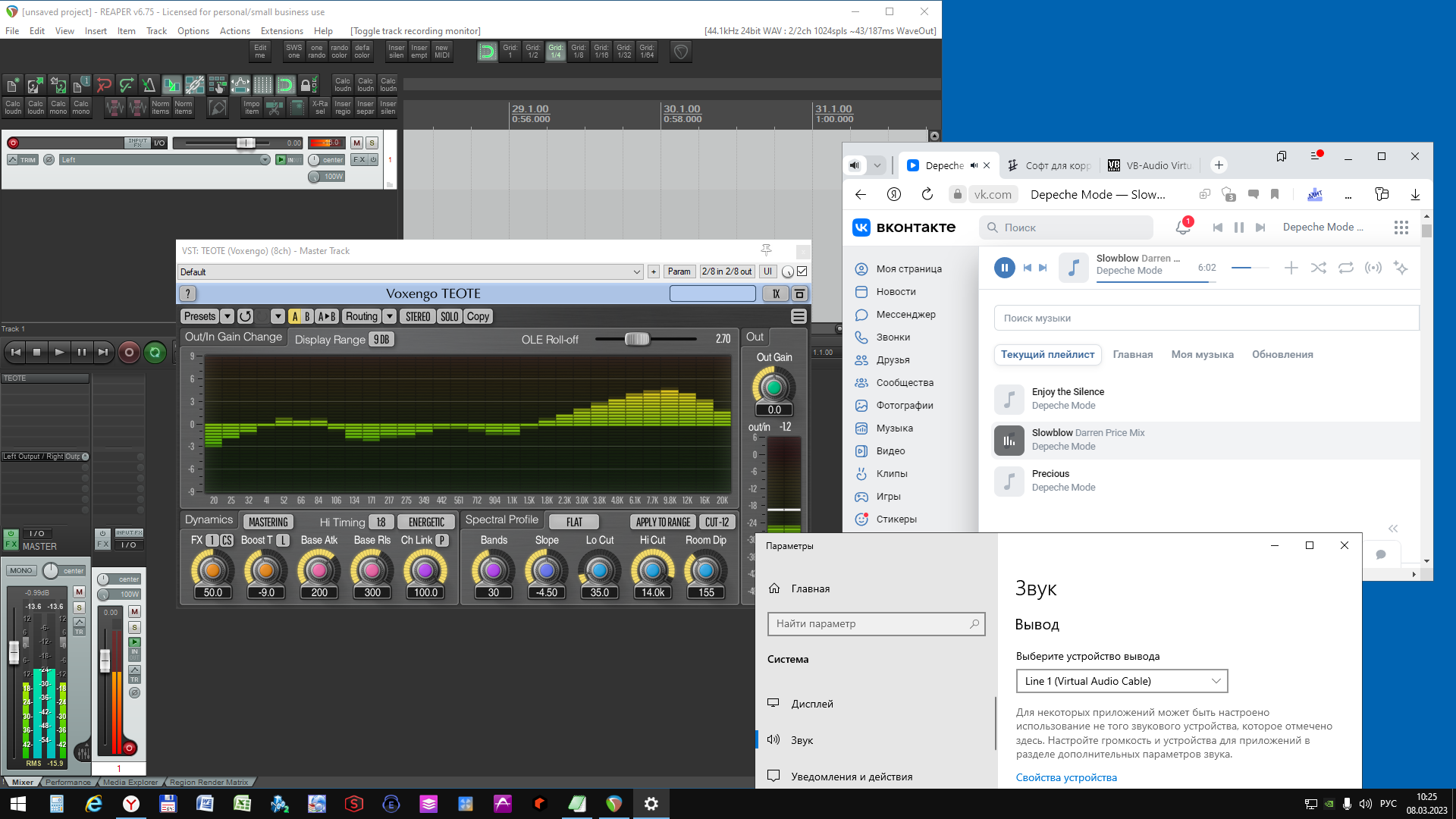Open the MASTERING dynamics mode selector
This screenshot has height=819, width=1456.
pos(268,522)
